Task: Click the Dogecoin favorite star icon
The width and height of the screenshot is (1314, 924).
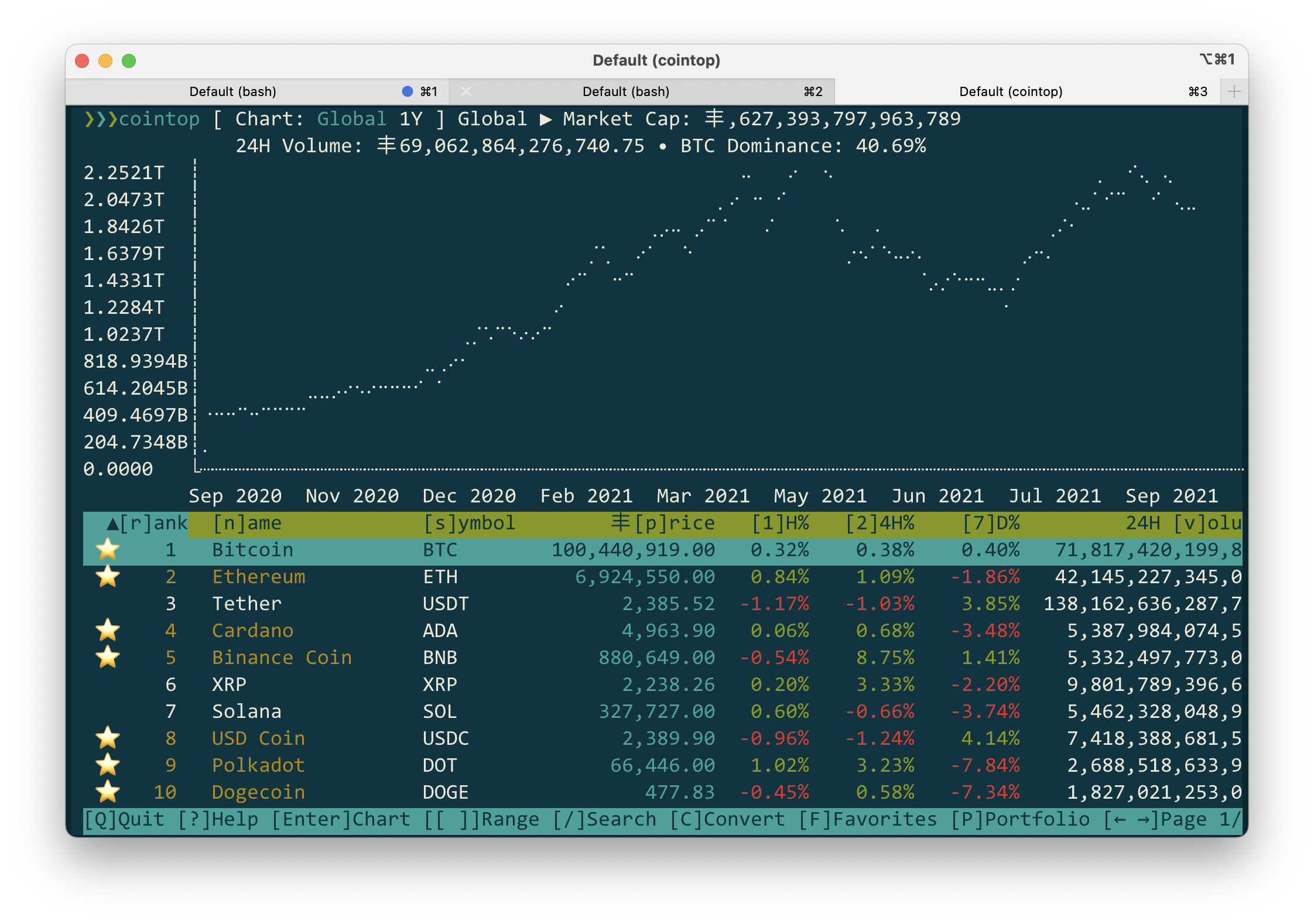Action: coord(108,792)
